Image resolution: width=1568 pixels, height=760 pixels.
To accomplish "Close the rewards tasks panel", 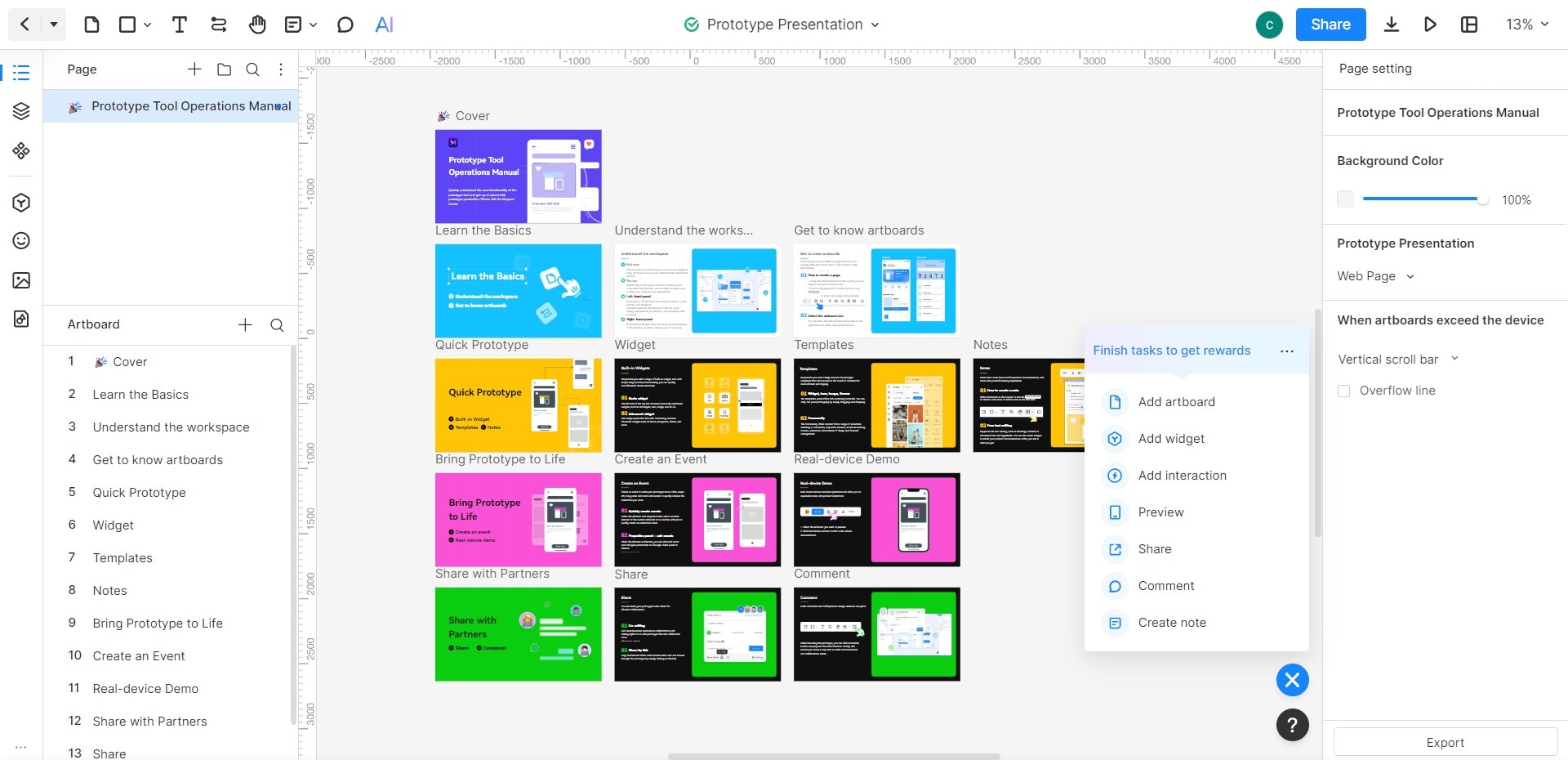I will pos(1293,680).
